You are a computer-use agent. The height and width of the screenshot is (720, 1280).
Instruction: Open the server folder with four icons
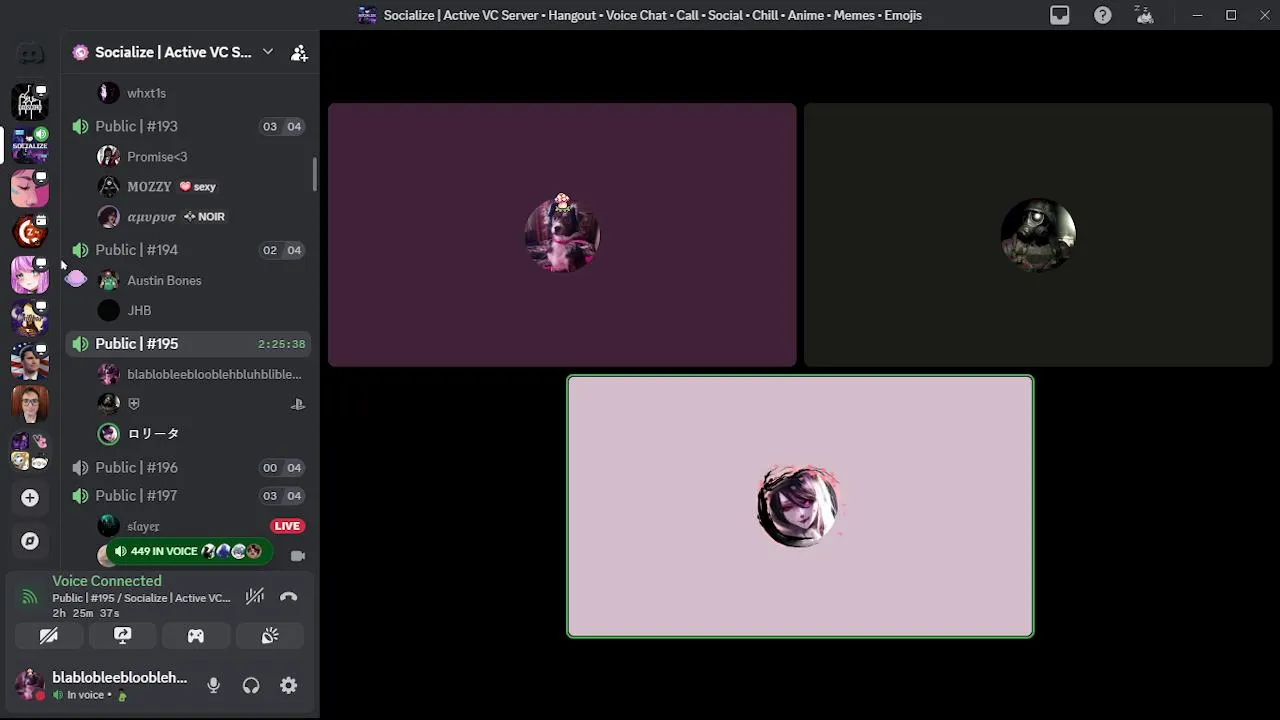point(30,451)
